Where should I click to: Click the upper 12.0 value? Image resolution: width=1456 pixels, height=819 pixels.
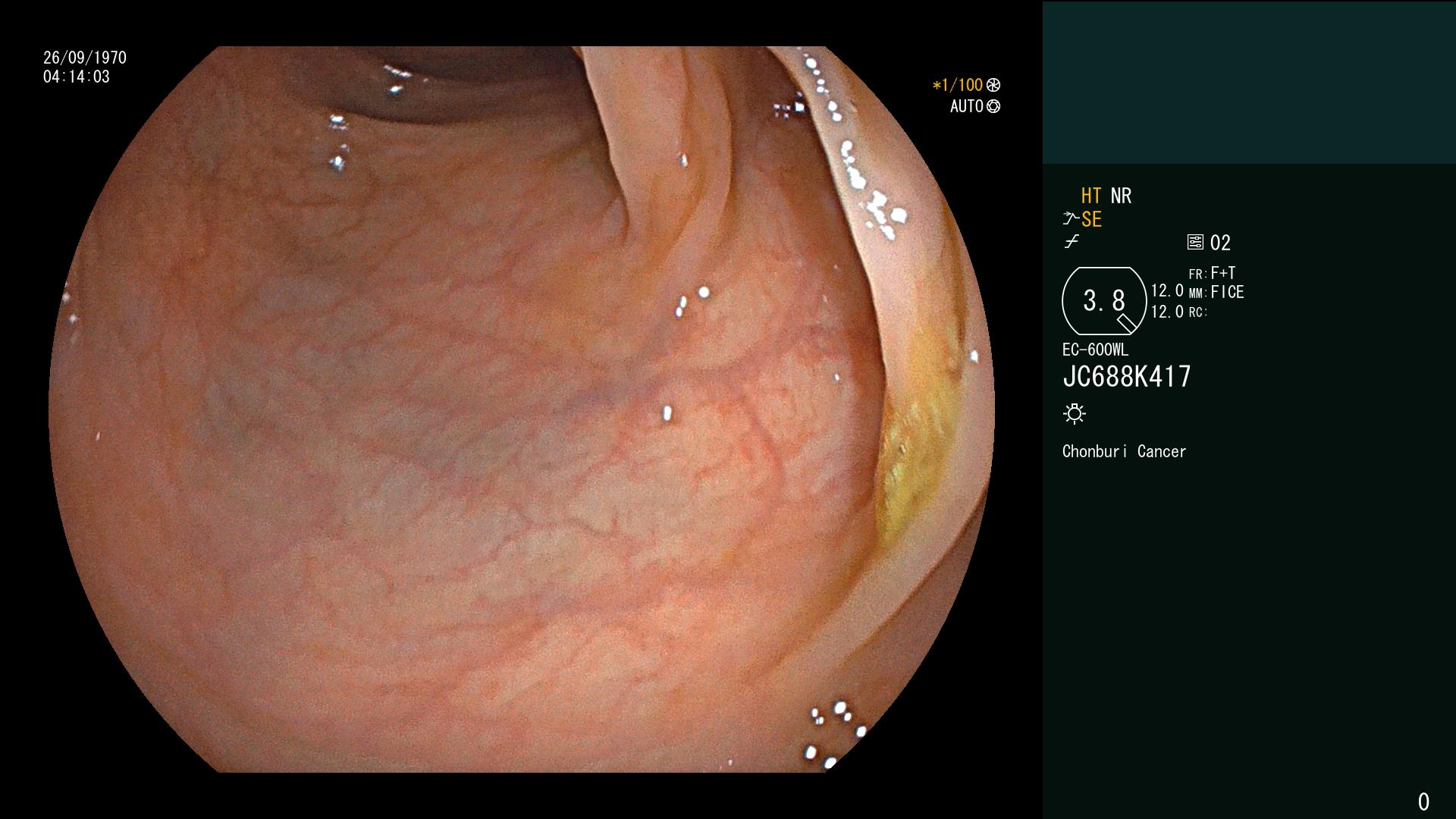1167,291
